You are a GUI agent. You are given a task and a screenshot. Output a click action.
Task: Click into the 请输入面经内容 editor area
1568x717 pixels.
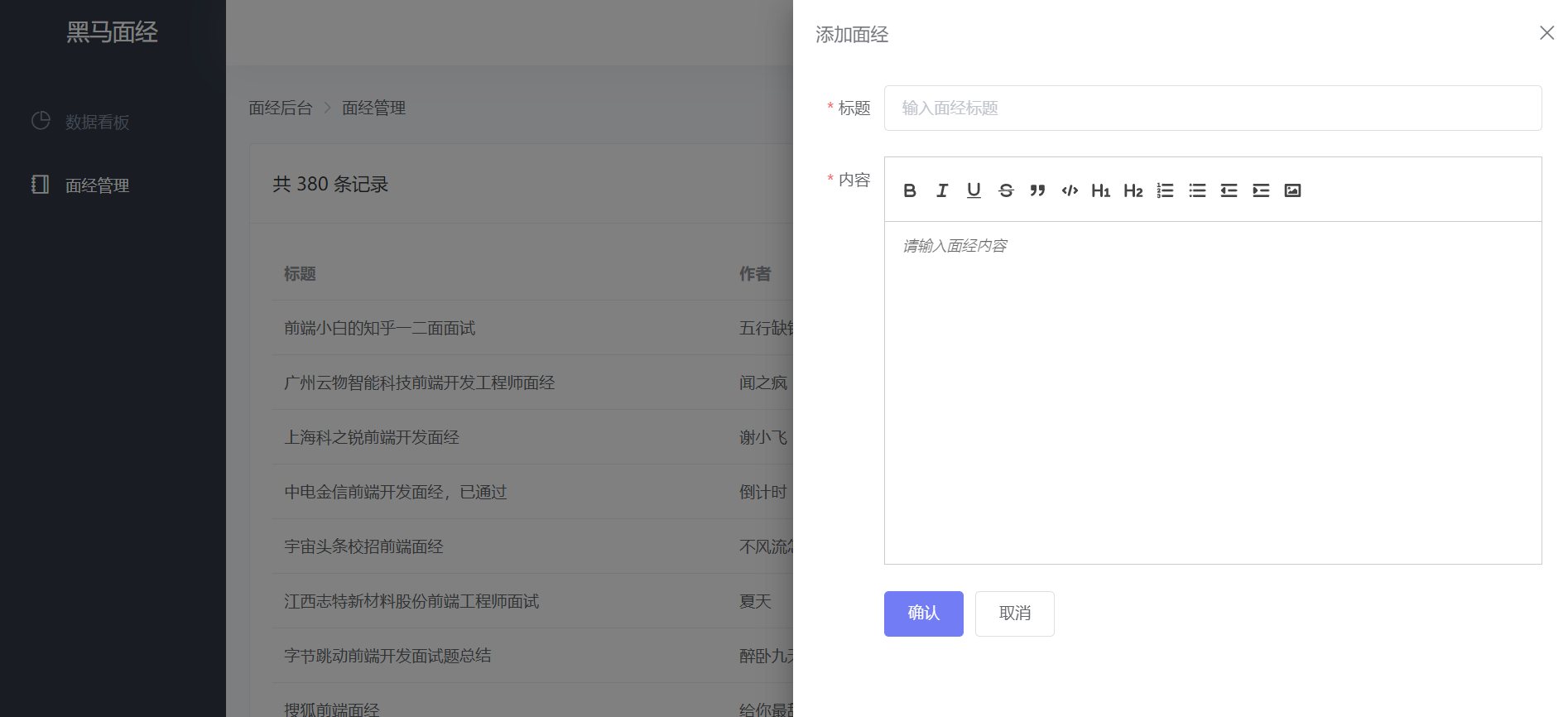point(1213,392)
